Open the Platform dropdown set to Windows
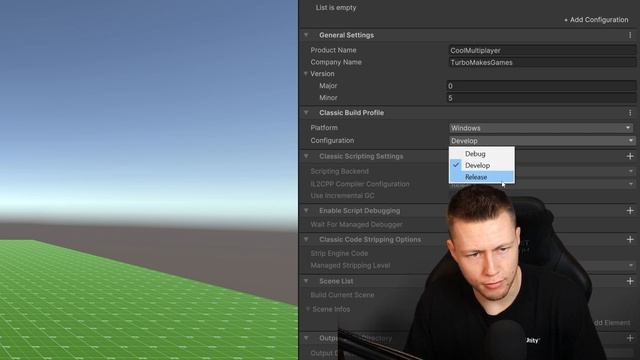The height and width of the screenshot is (360, 640). tap(541, 128)
